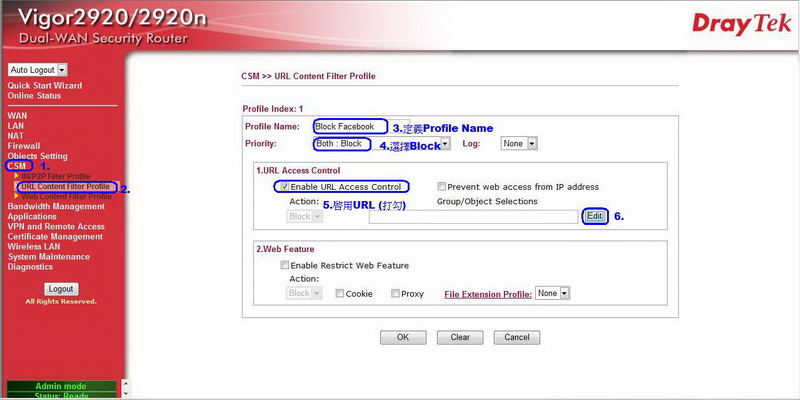Check Enable Restrict Web Feature
Screen dimensions: 800x400
284,265
